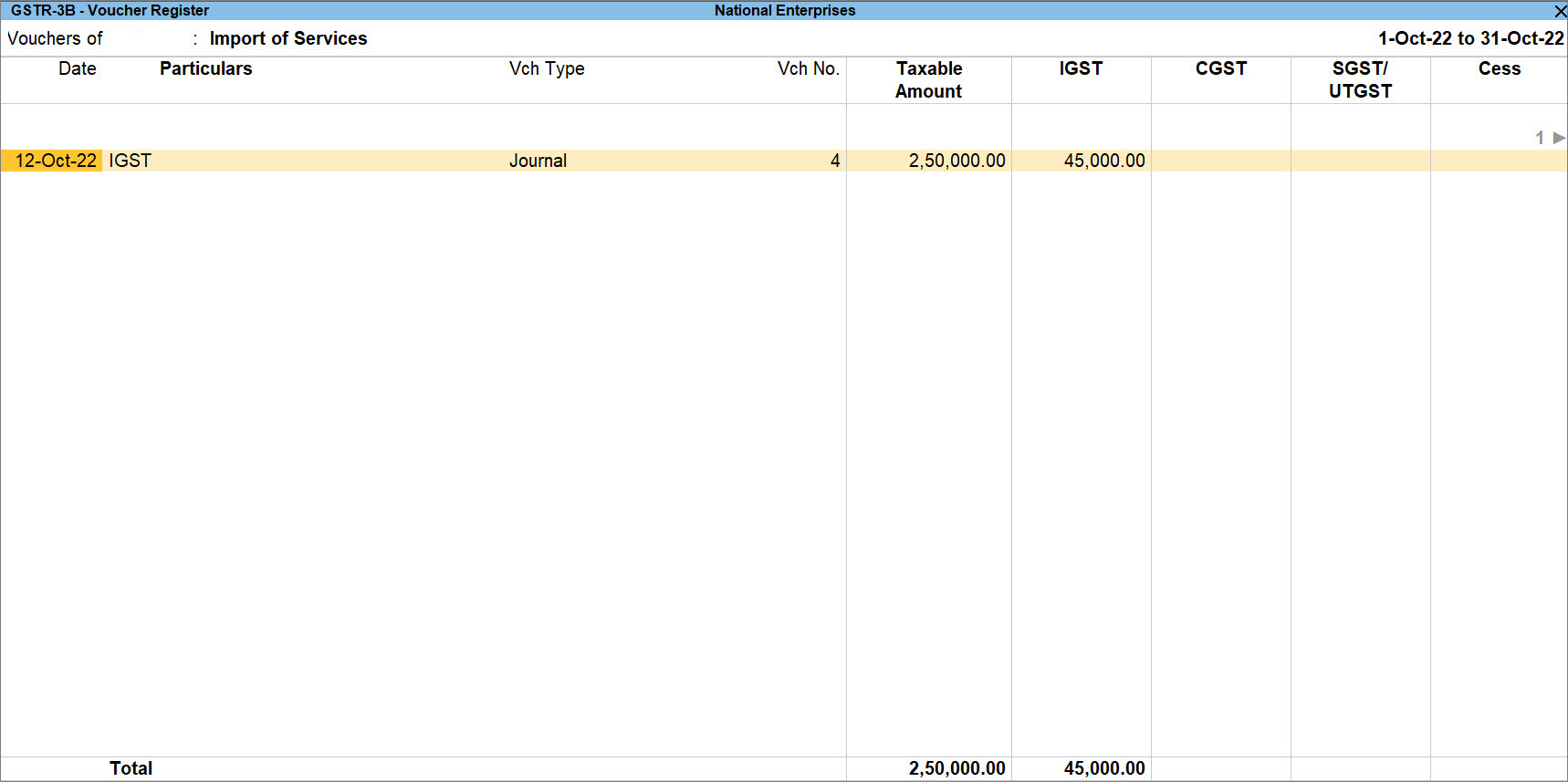
Task: Click the GSTR-3B - Voucher Register title
Action: click(x=110, y=11)
